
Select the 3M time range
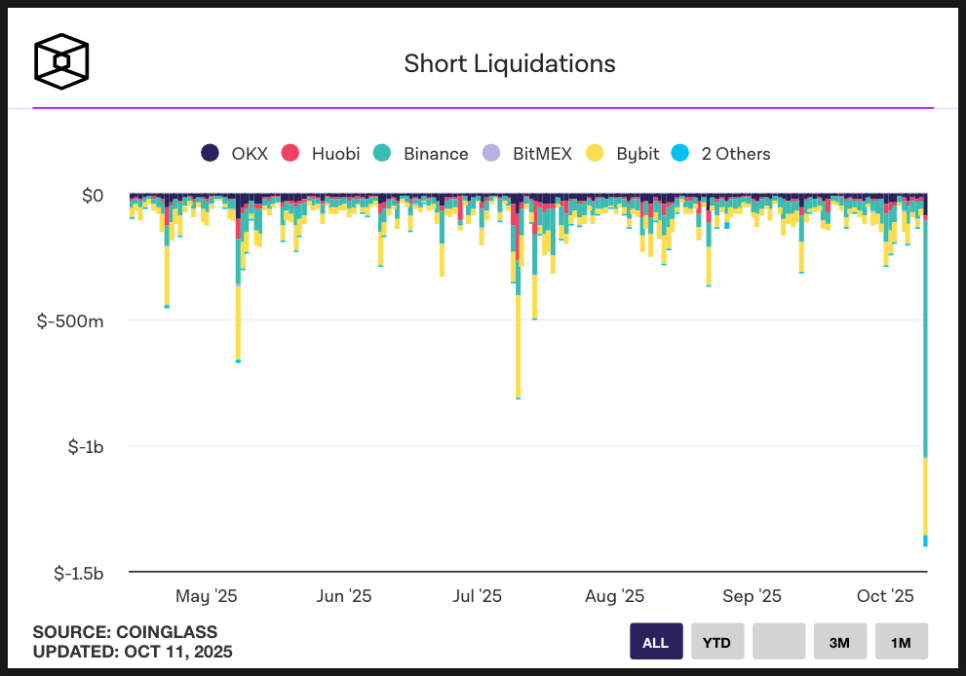(x=840, y=642)
